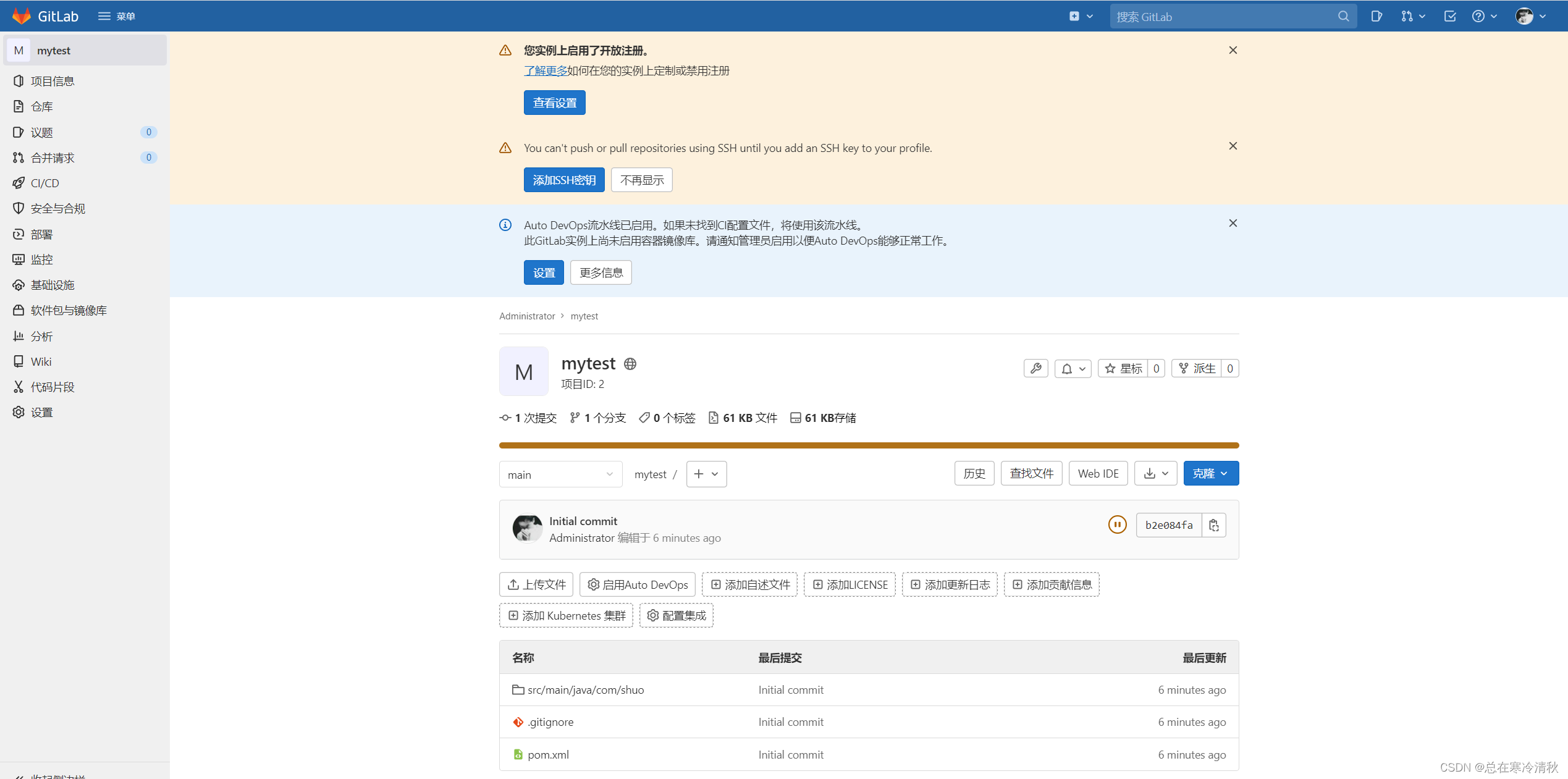Open 仓库 in the sidebar
Viewport: 1568px width, 779px height.
coord(85,106)
